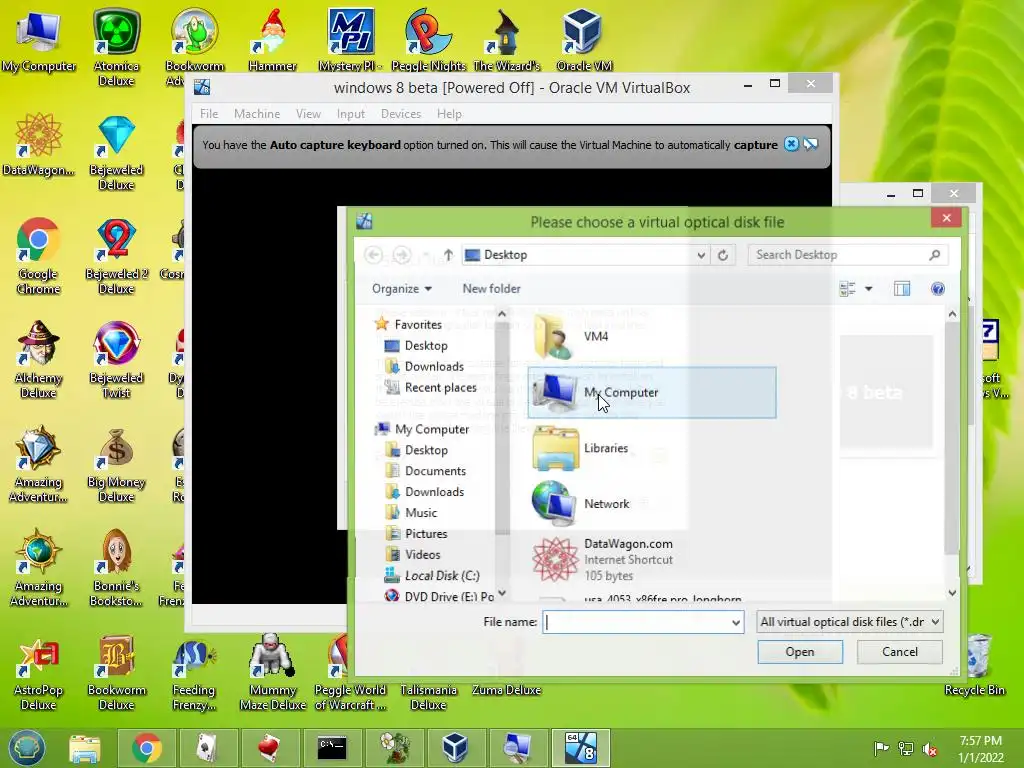Open the Organize dropdown menu
This screenshot has height=768, width=1024.
pyautogui.click(x=402, y=289)
